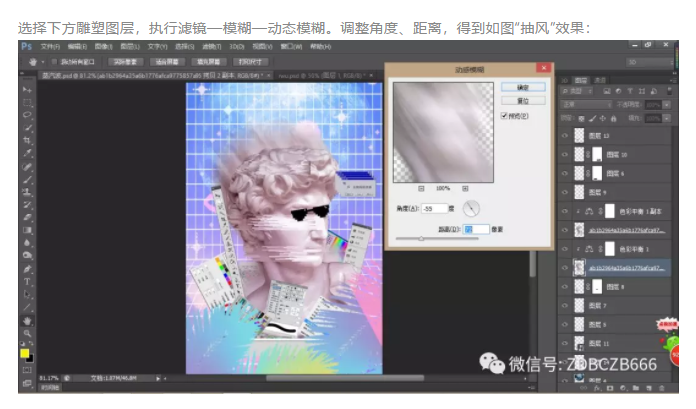This screenshot has width=696, height=409.
Task: Select the Hand tool in toolbox
Action: tap(27, 320)
